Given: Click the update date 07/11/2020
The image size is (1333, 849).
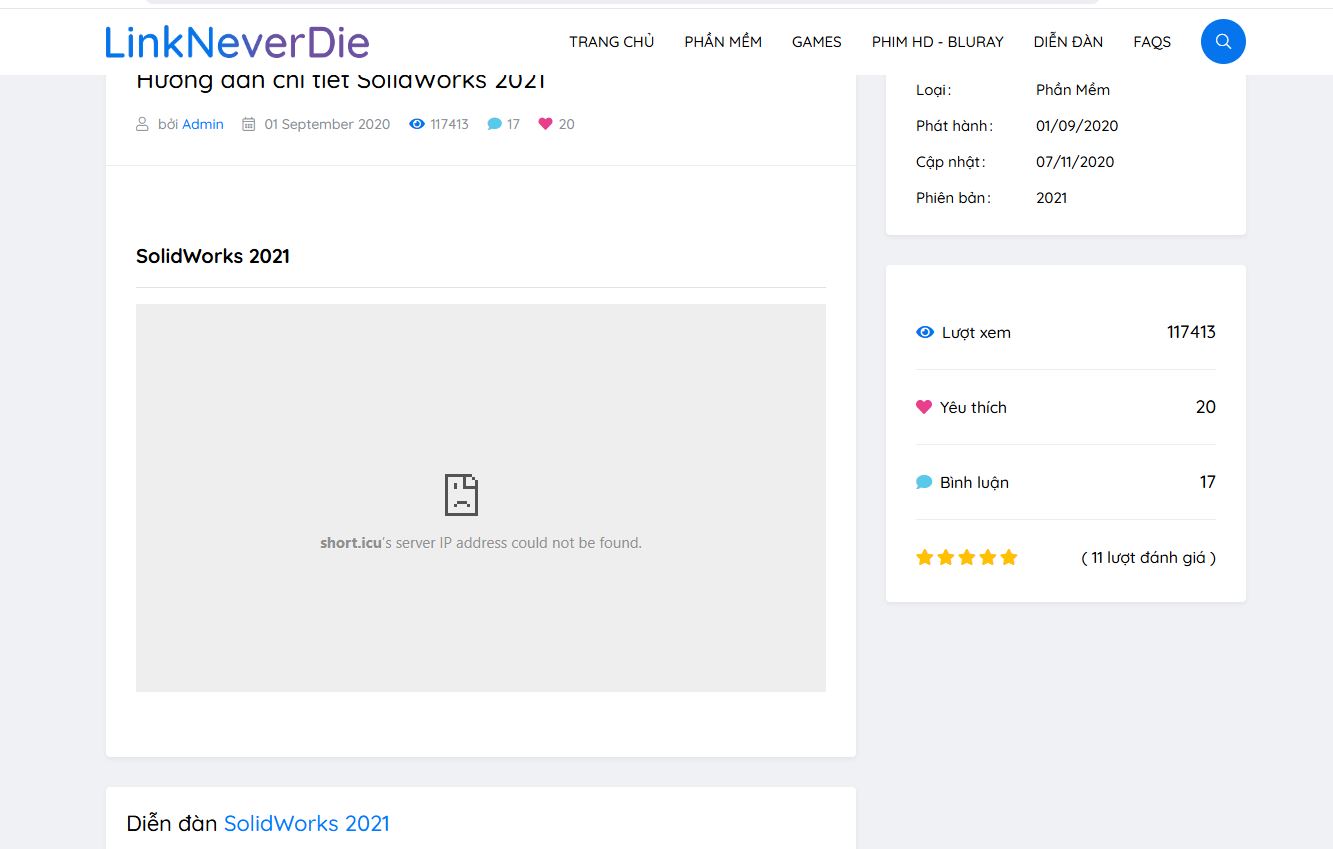Looking at the screenshot, I should pos(1075,162).
